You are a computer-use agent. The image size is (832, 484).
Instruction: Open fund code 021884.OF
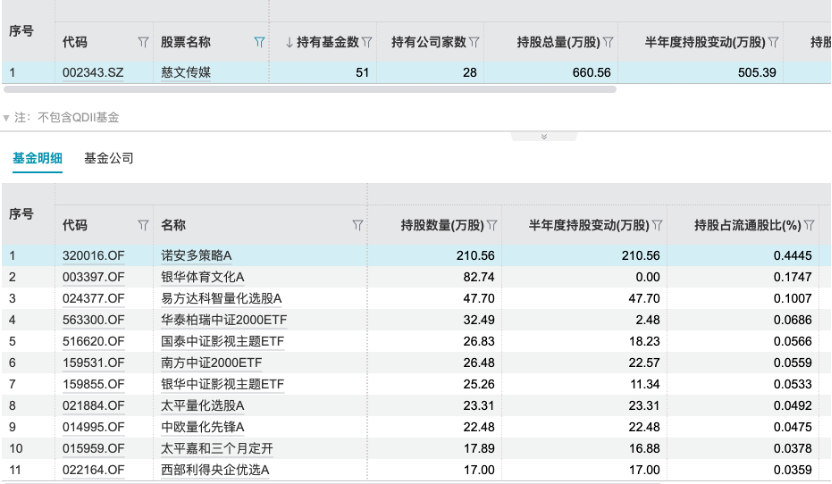pyautogui.click(x=93, y=405)
